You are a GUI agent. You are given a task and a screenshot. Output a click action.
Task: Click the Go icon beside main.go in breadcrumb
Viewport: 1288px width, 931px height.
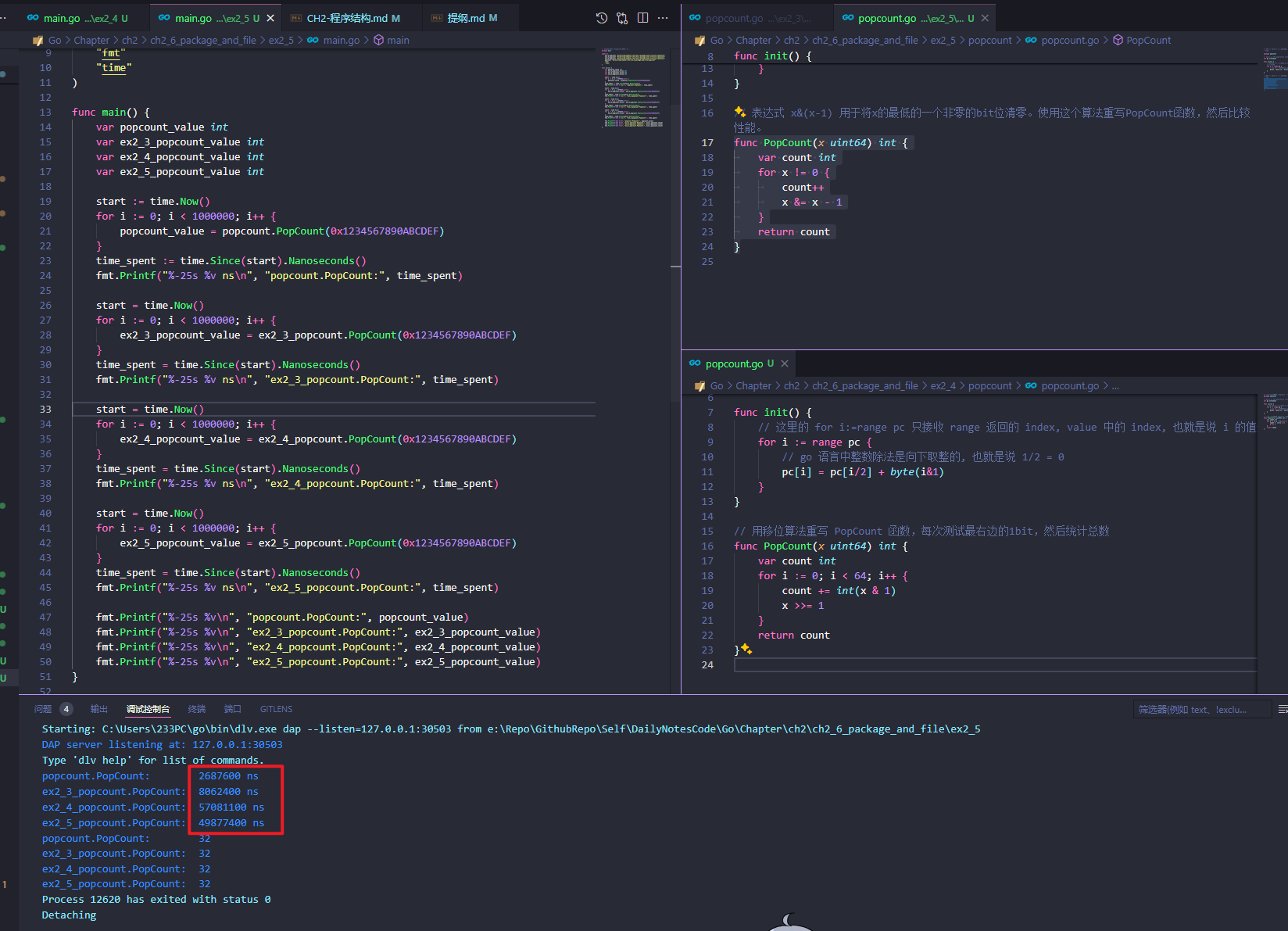click(313, 40)
